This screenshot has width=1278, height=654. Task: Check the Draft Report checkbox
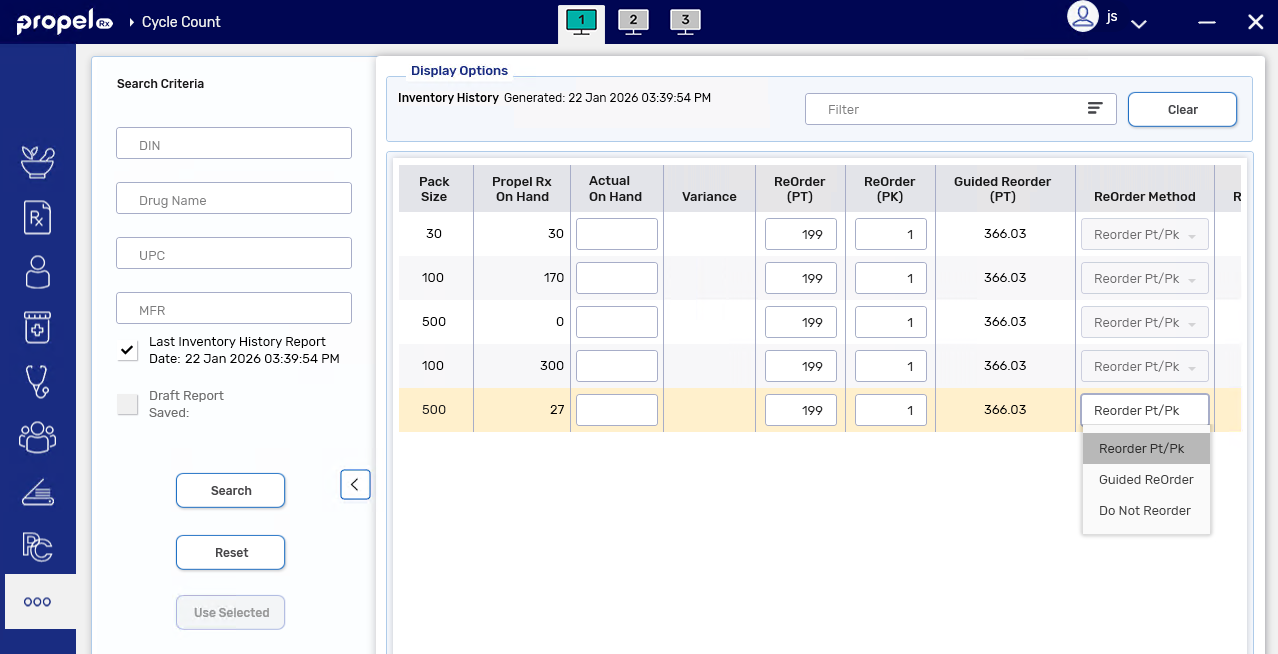(x=128, y=404)
